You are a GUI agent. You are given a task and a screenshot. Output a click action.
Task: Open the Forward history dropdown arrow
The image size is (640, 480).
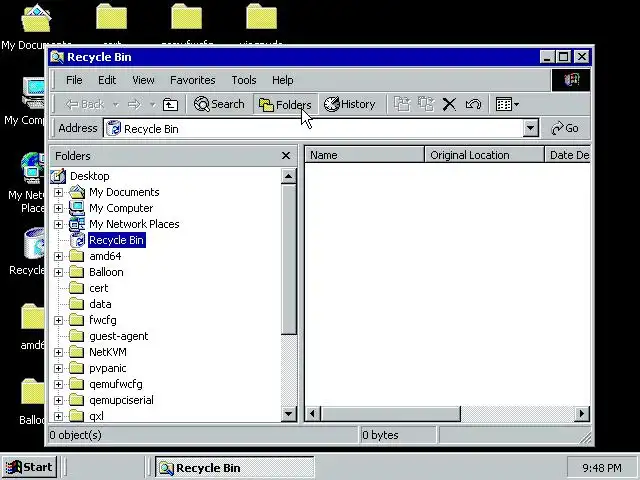[x=152, y=105]
